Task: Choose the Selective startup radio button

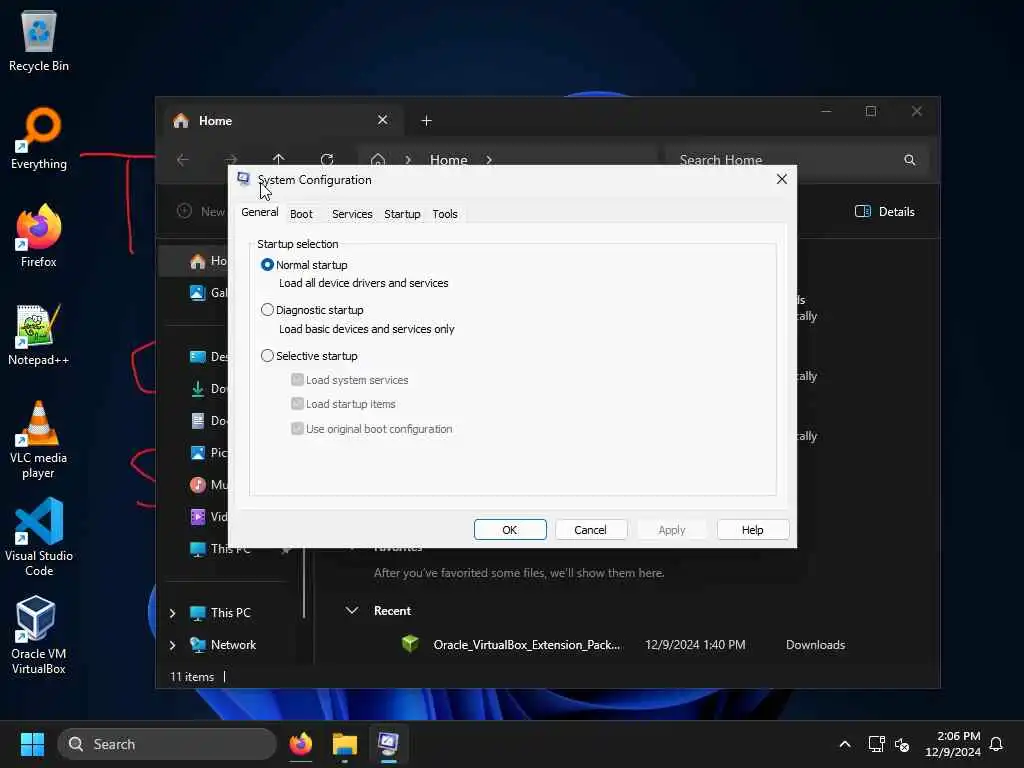Action: [x=267, y=355]
